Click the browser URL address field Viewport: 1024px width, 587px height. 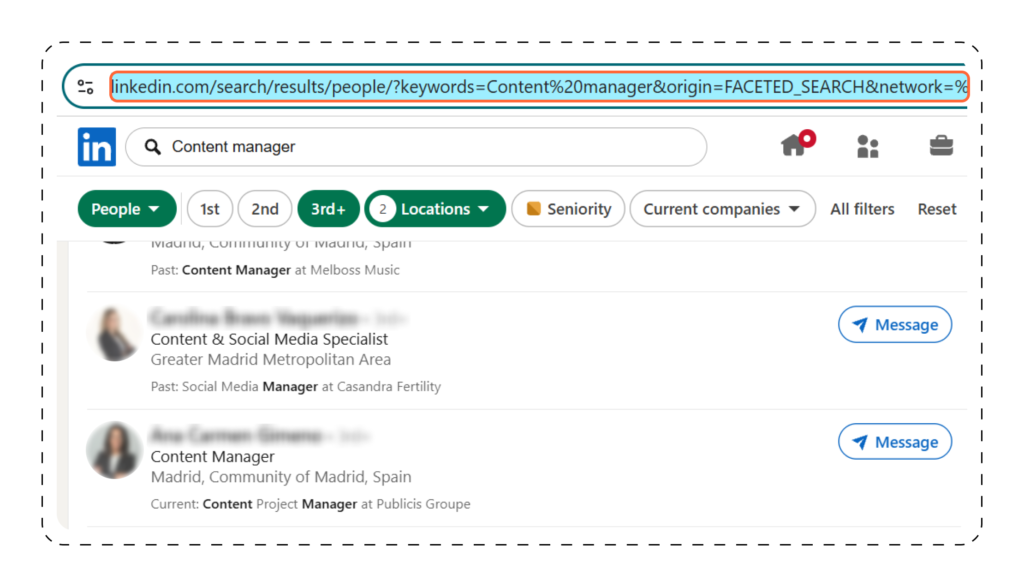[x=539, y=87]
